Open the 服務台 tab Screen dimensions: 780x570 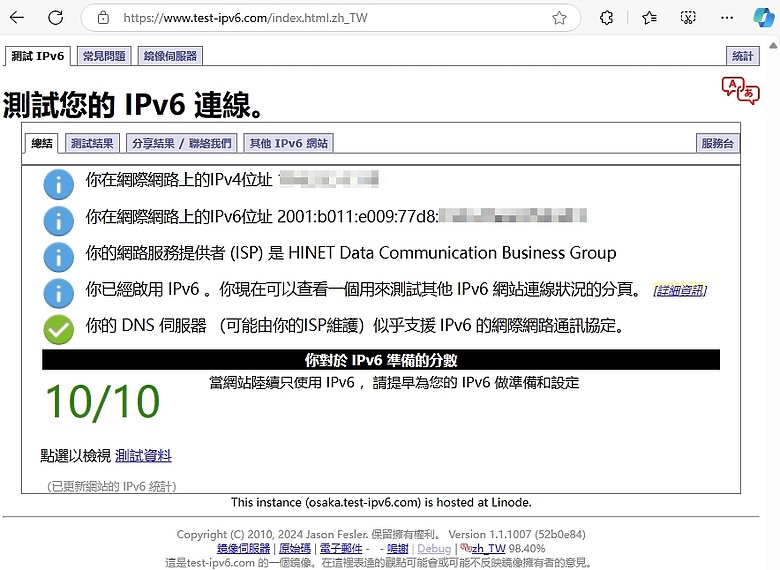717,143
